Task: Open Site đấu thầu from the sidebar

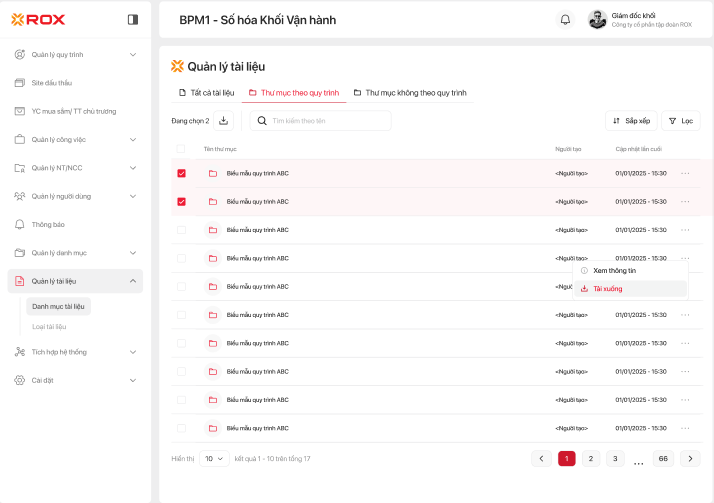Action: (51, 83)
